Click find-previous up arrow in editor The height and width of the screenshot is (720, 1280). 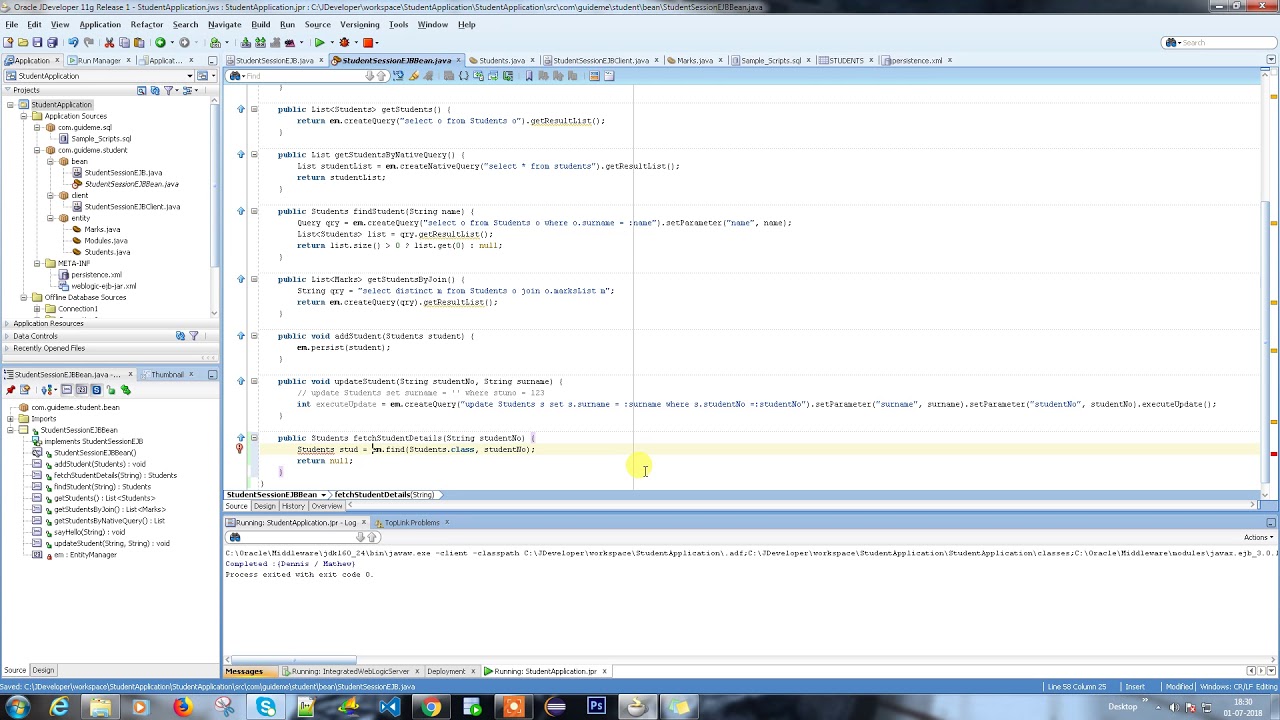pos(381,76)
